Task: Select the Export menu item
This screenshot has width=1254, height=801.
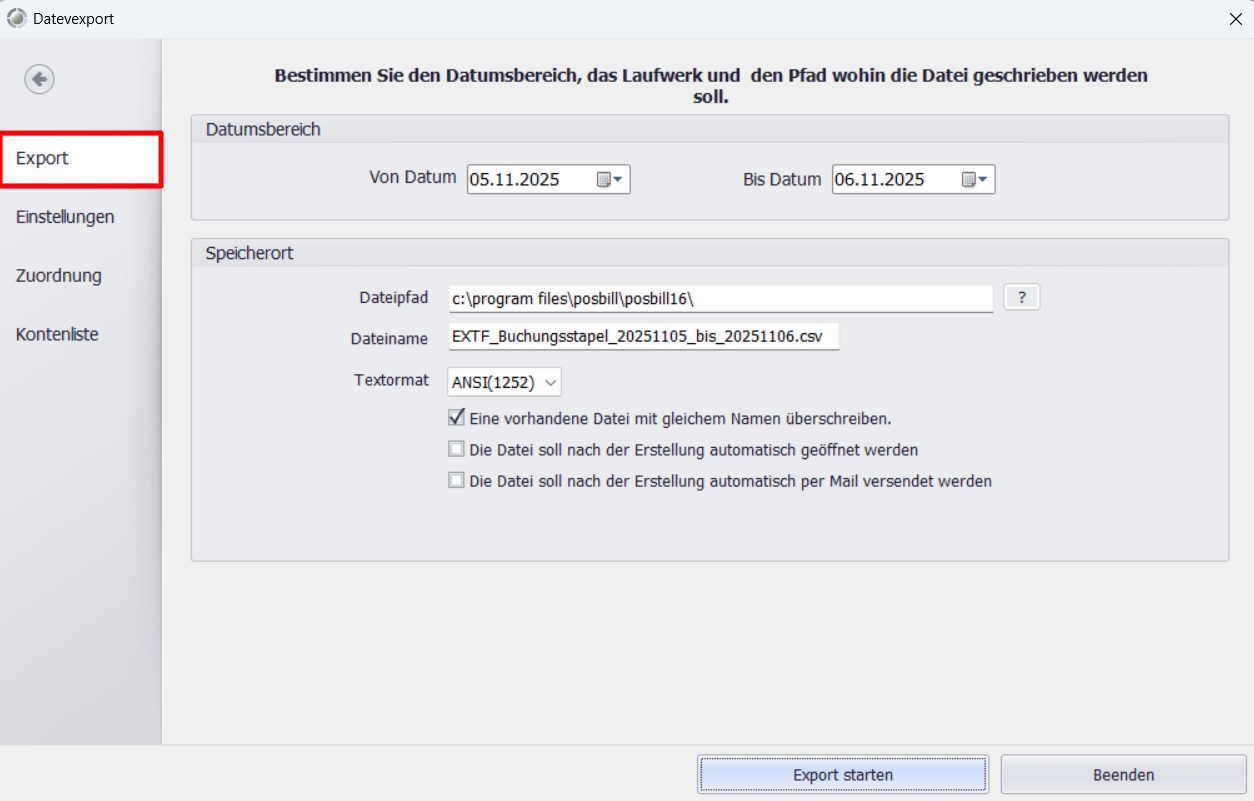Action: (x=81, y=159)
